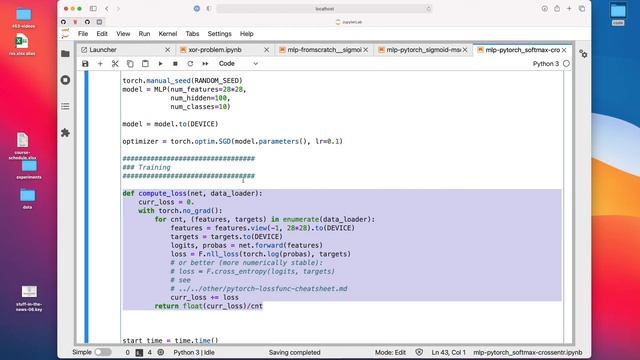Click Safari downloads icon
640x360 pixels.
[x=544, y=9]
